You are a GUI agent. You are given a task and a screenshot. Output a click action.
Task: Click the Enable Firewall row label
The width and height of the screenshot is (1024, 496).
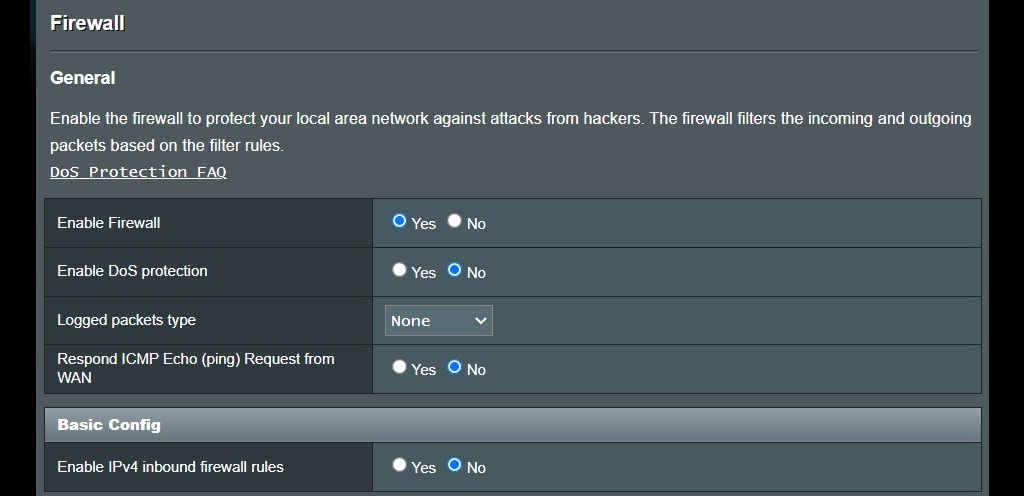coord(108,223)
